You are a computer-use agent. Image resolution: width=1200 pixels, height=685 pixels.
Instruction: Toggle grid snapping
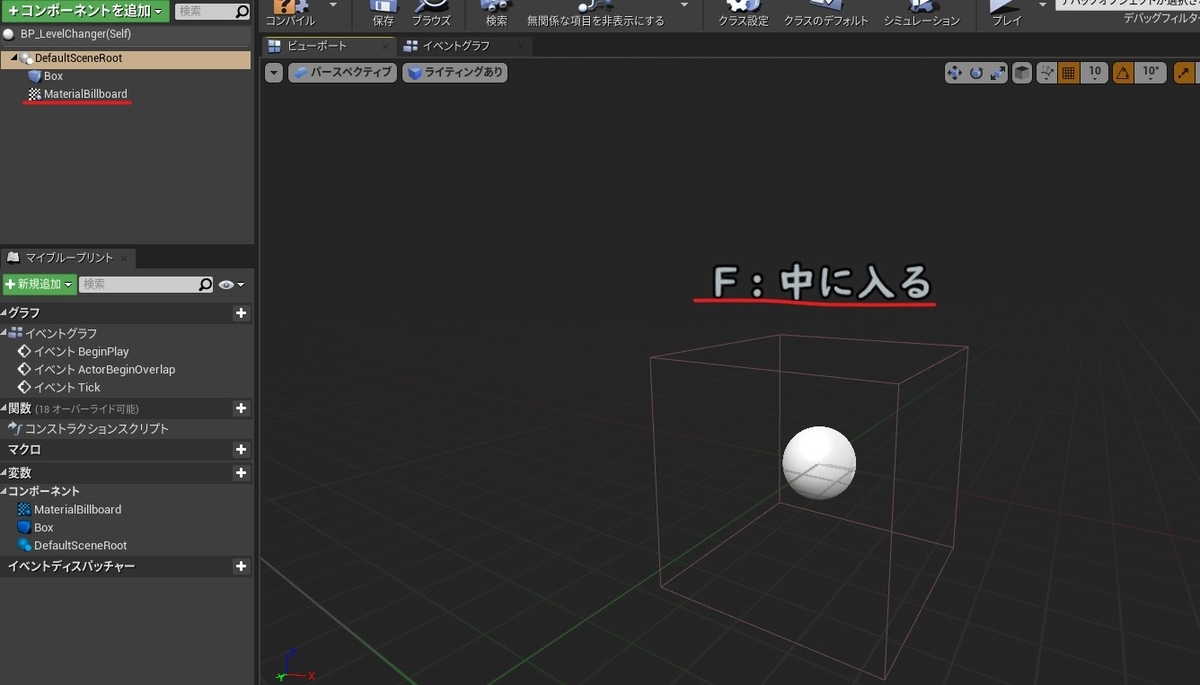click(1068, 73)
